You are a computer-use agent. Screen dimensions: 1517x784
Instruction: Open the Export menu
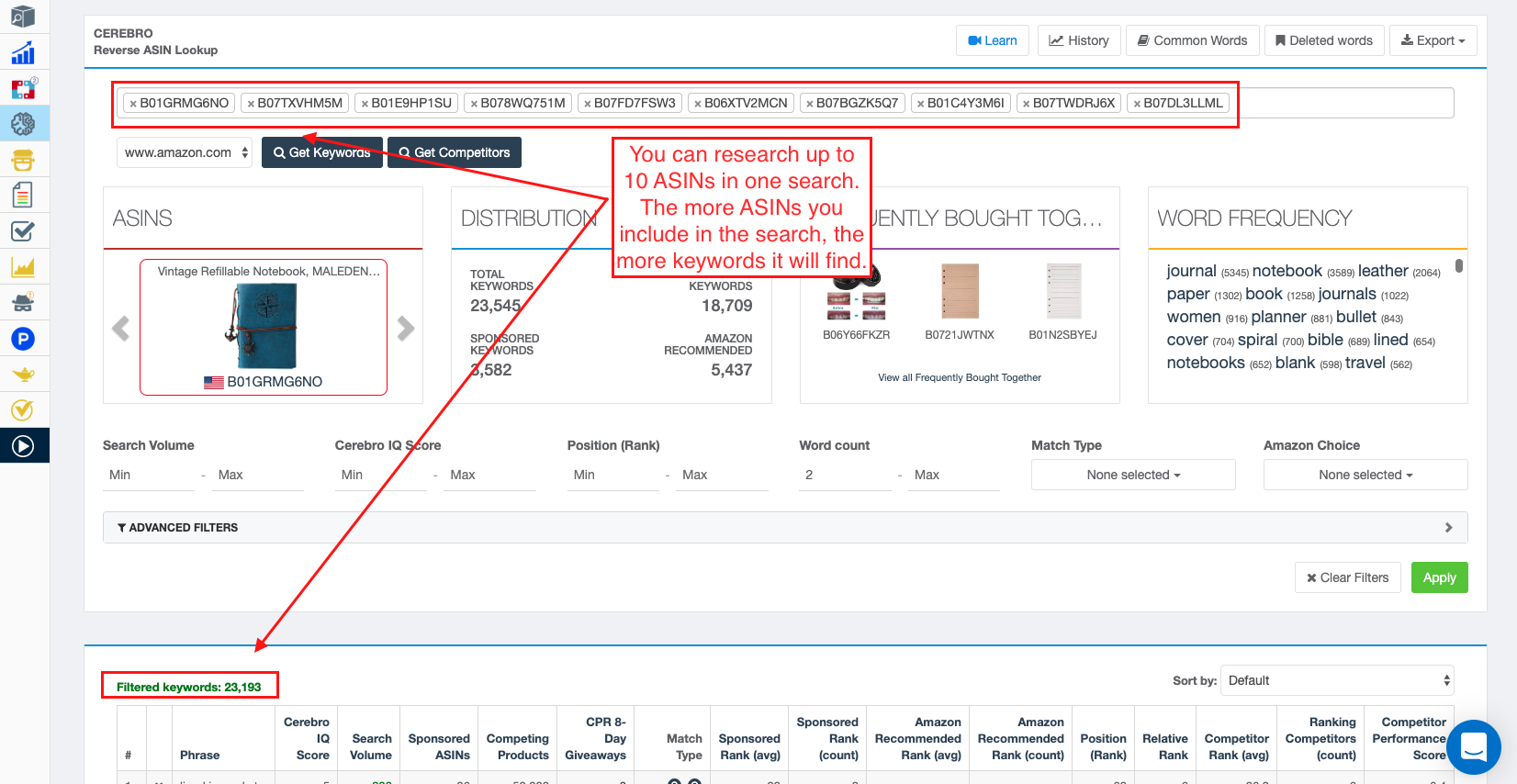coord(1433,40)
